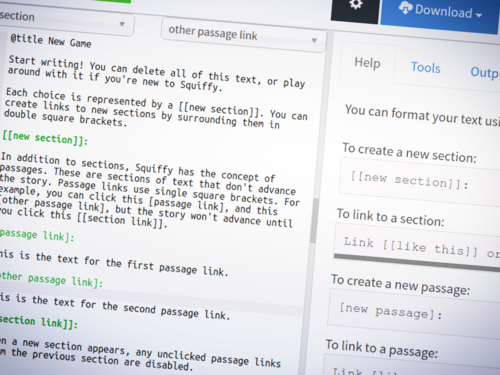The width and height of the screenshot is (500, 375).
Task: Click 'Start writing! You can delete' line
Action: coord(157,71)
